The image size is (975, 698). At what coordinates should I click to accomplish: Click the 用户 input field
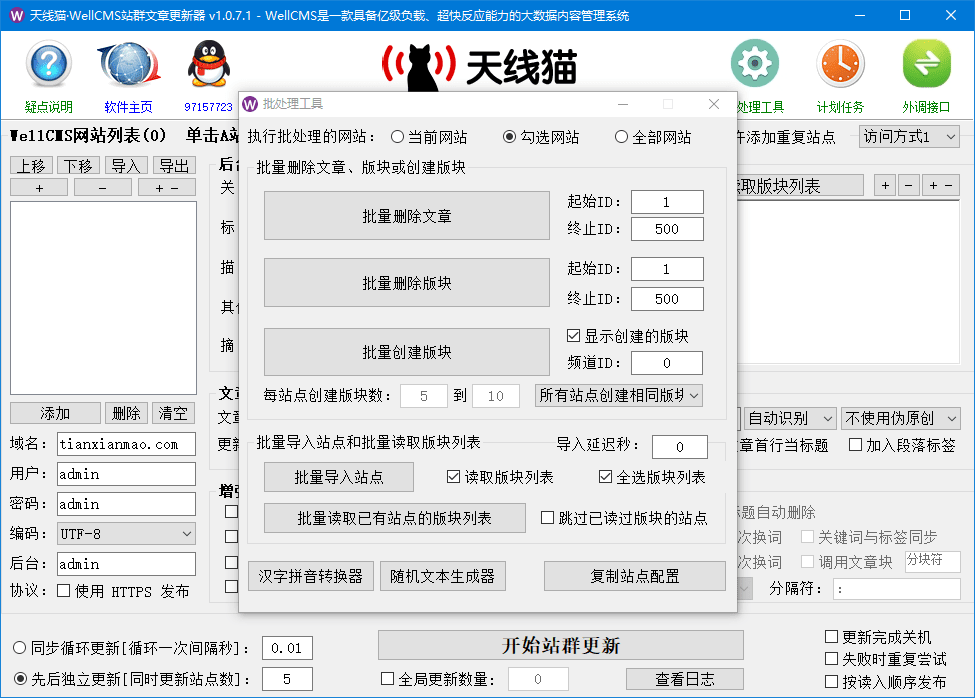pyautogui.click(x=126, y=474)
